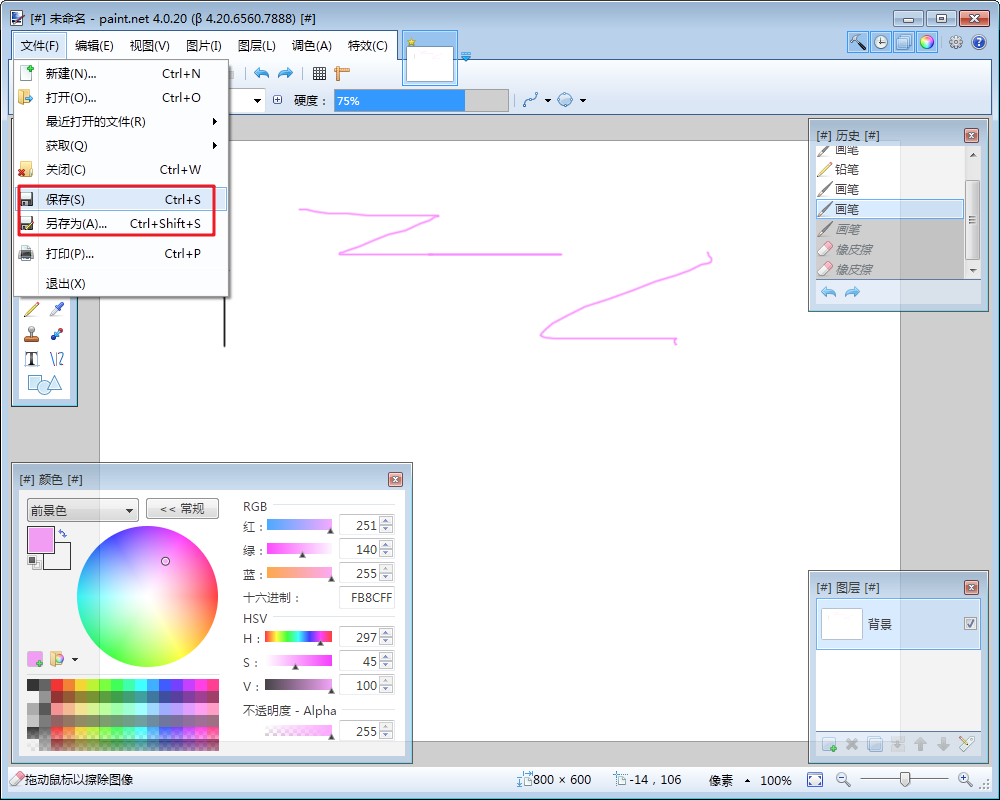
Task: Toggle the Layers window icon in top bar
Action: [903, 42]
